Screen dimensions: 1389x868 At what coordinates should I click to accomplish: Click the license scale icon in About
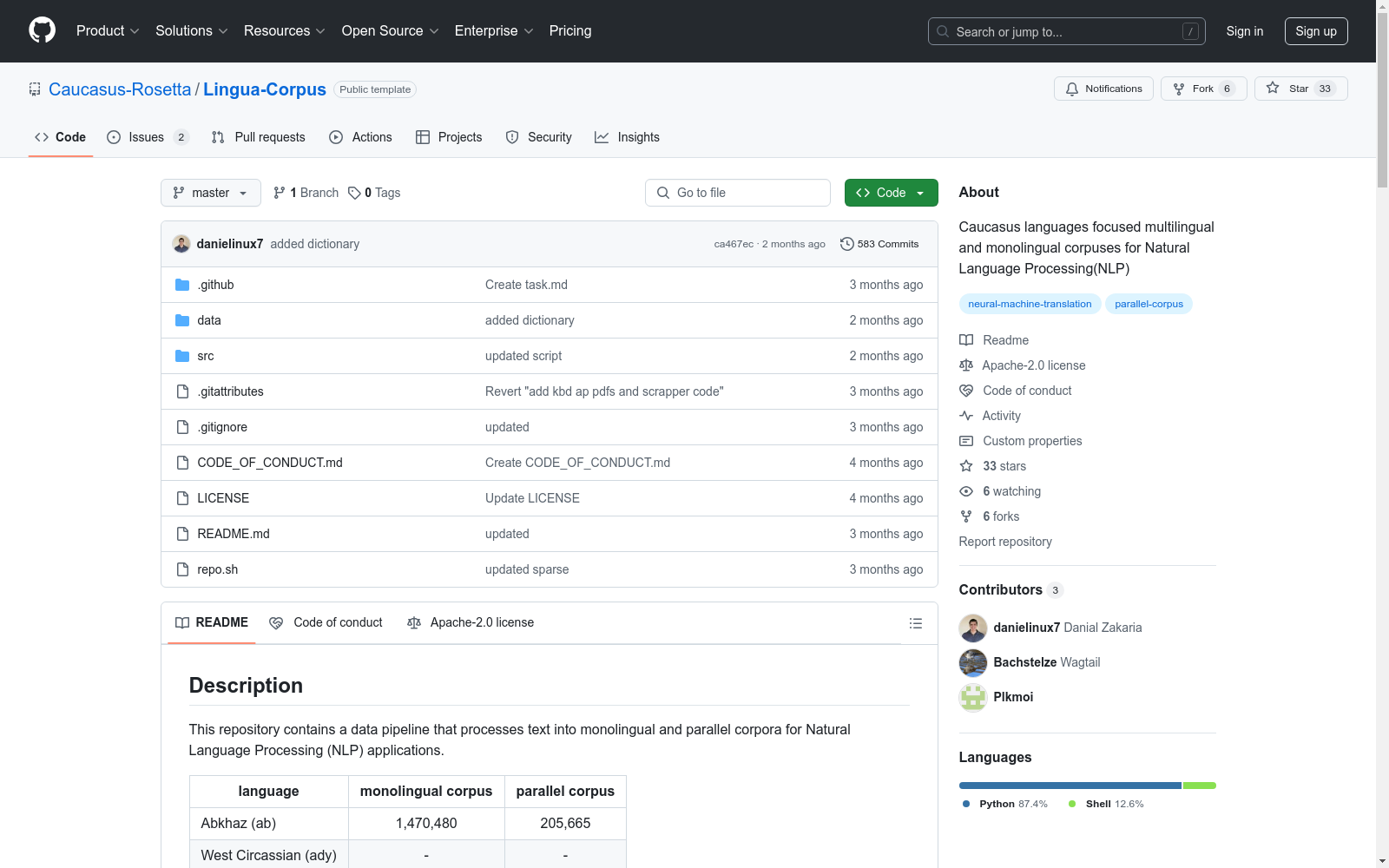966,365
